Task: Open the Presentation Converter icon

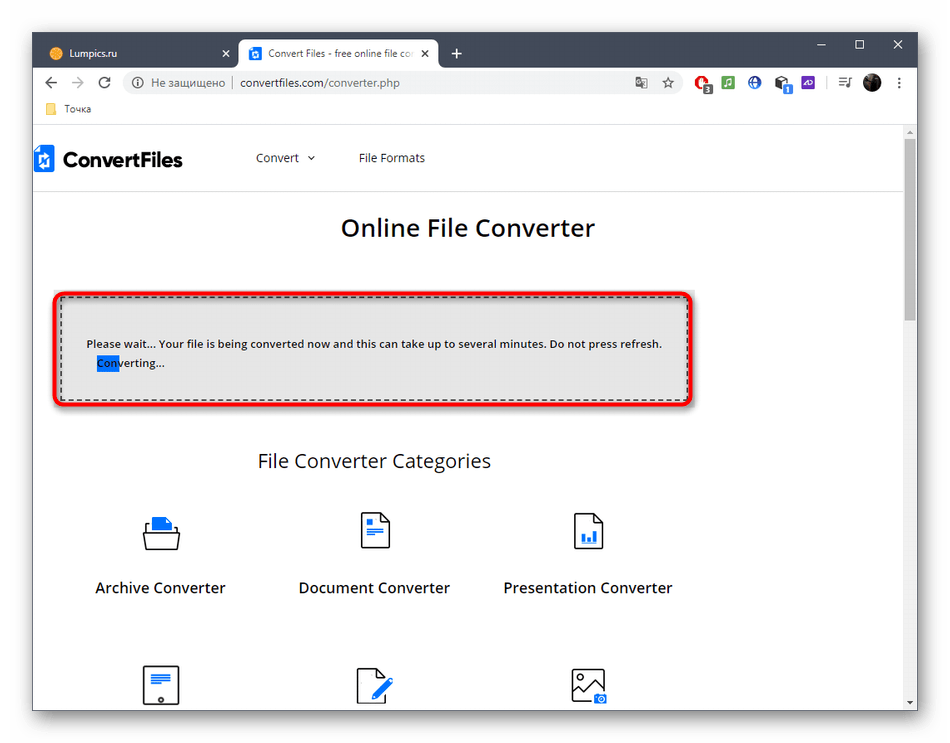Action: click(588, 530)
